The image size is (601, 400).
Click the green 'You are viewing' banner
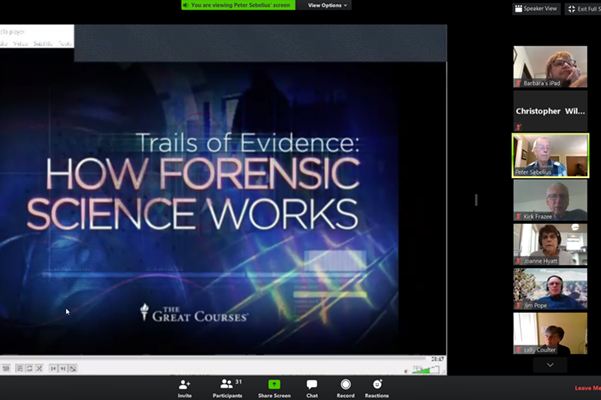click(238, 5)
